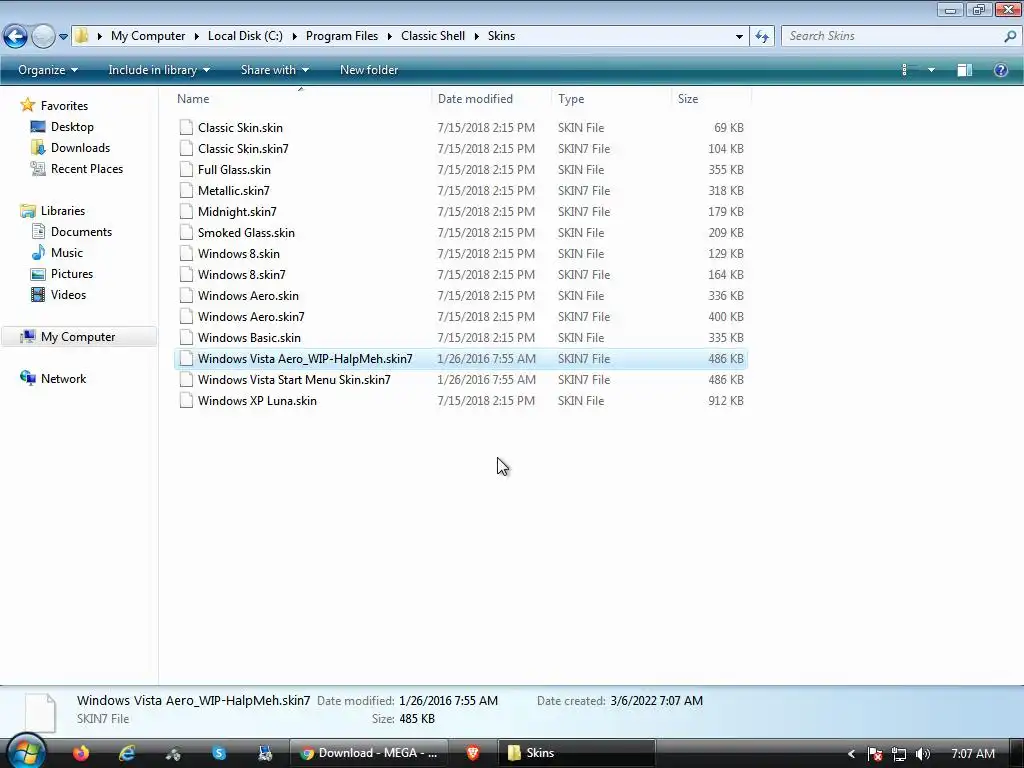
Task: Select the Windows Basic.skin file
Action: [460, 338]
